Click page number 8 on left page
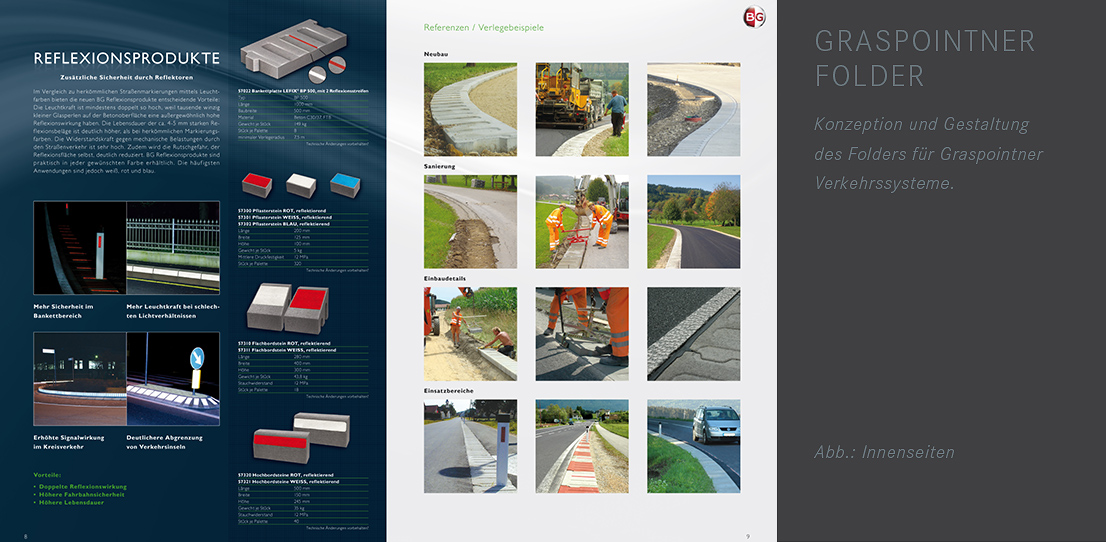Image resolution: width=1106 pixels, height=542 pixels. pyautogui.click(x=26, y=536)
